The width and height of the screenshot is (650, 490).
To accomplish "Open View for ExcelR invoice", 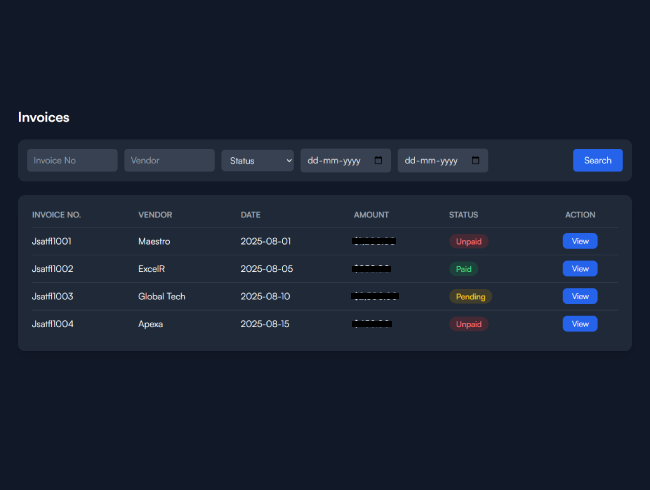I will [580, 268].
